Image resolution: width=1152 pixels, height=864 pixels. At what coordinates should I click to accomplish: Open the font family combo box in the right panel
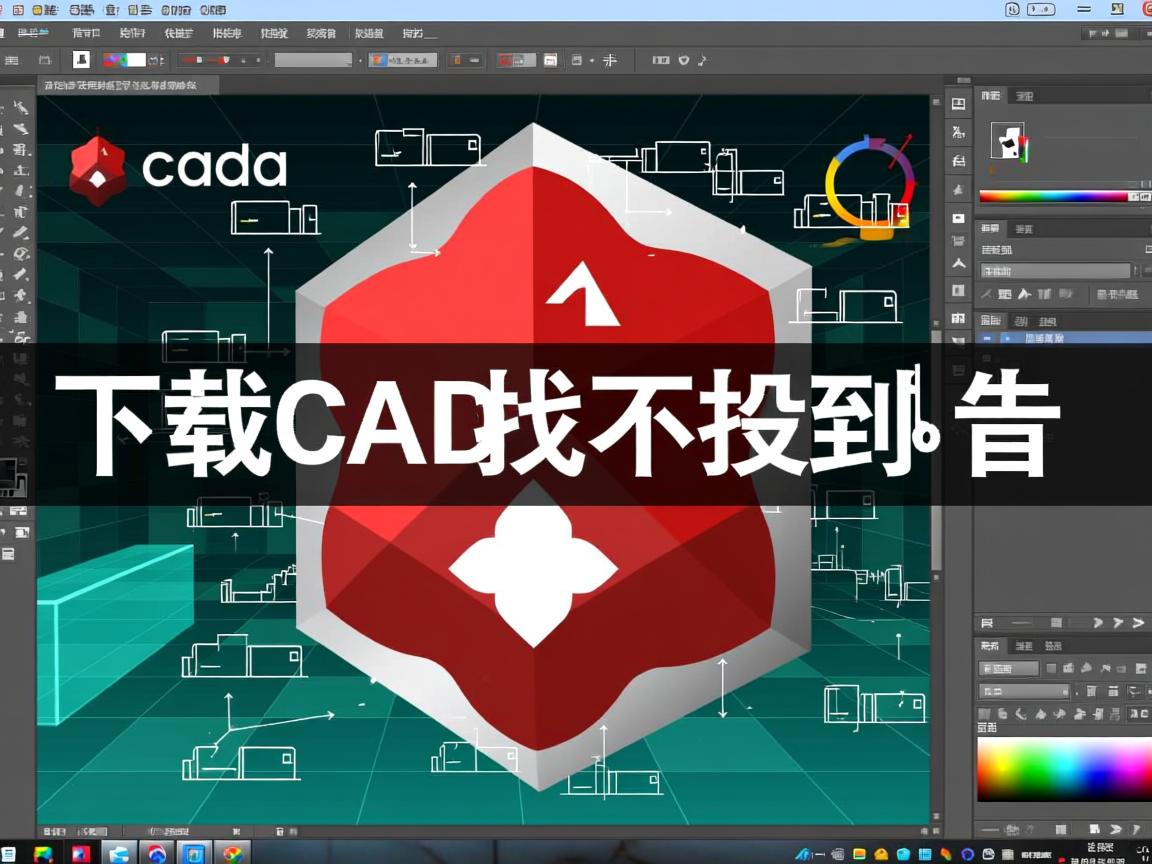(x=1055, y=270)
